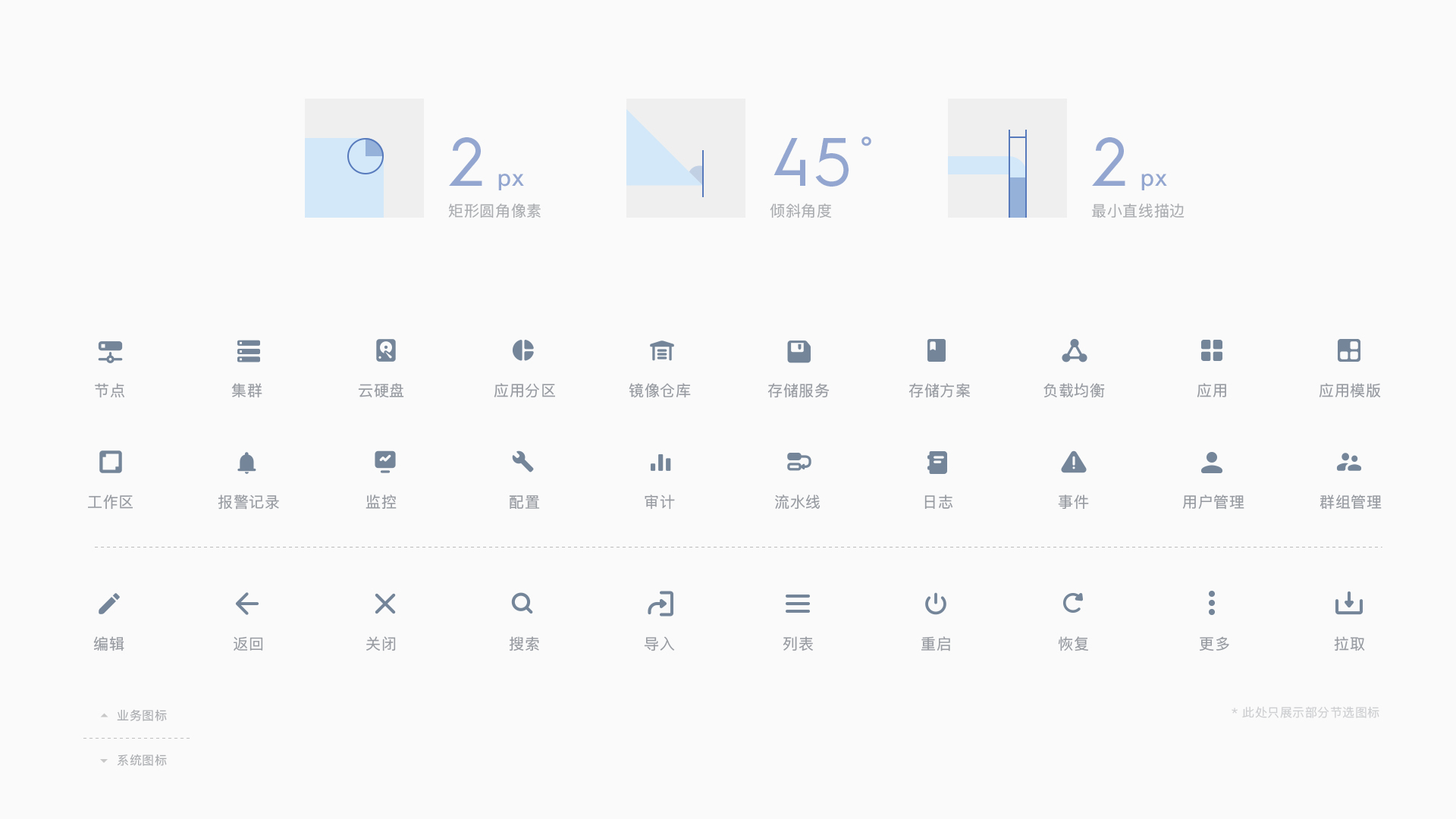The height and width of the screenshot is (819, 1456).
Task: Click the 返回 back arrow icon
Action: pyautogui.click(x=247, y=604)
